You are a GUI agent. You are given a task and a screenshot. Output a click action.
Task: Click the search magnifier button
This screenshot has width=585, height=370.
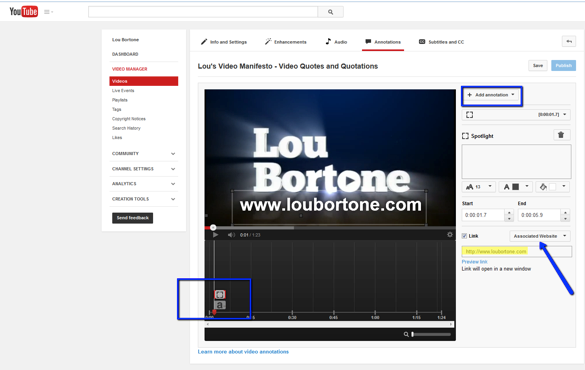tap(330, 12)
